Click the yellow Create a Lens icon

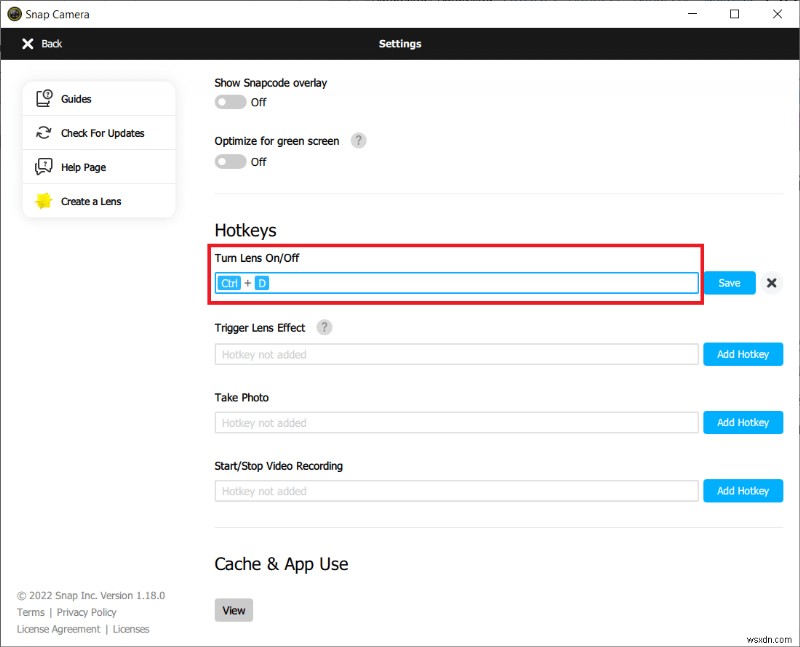point(44,201)
